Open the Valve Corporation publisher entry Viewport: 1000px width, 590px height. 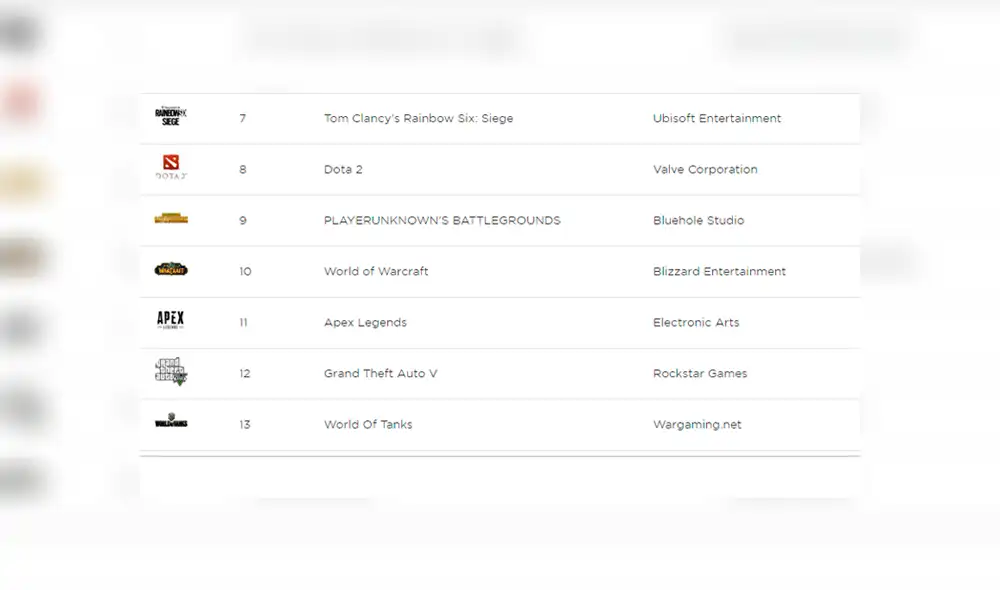click(705, 169)
